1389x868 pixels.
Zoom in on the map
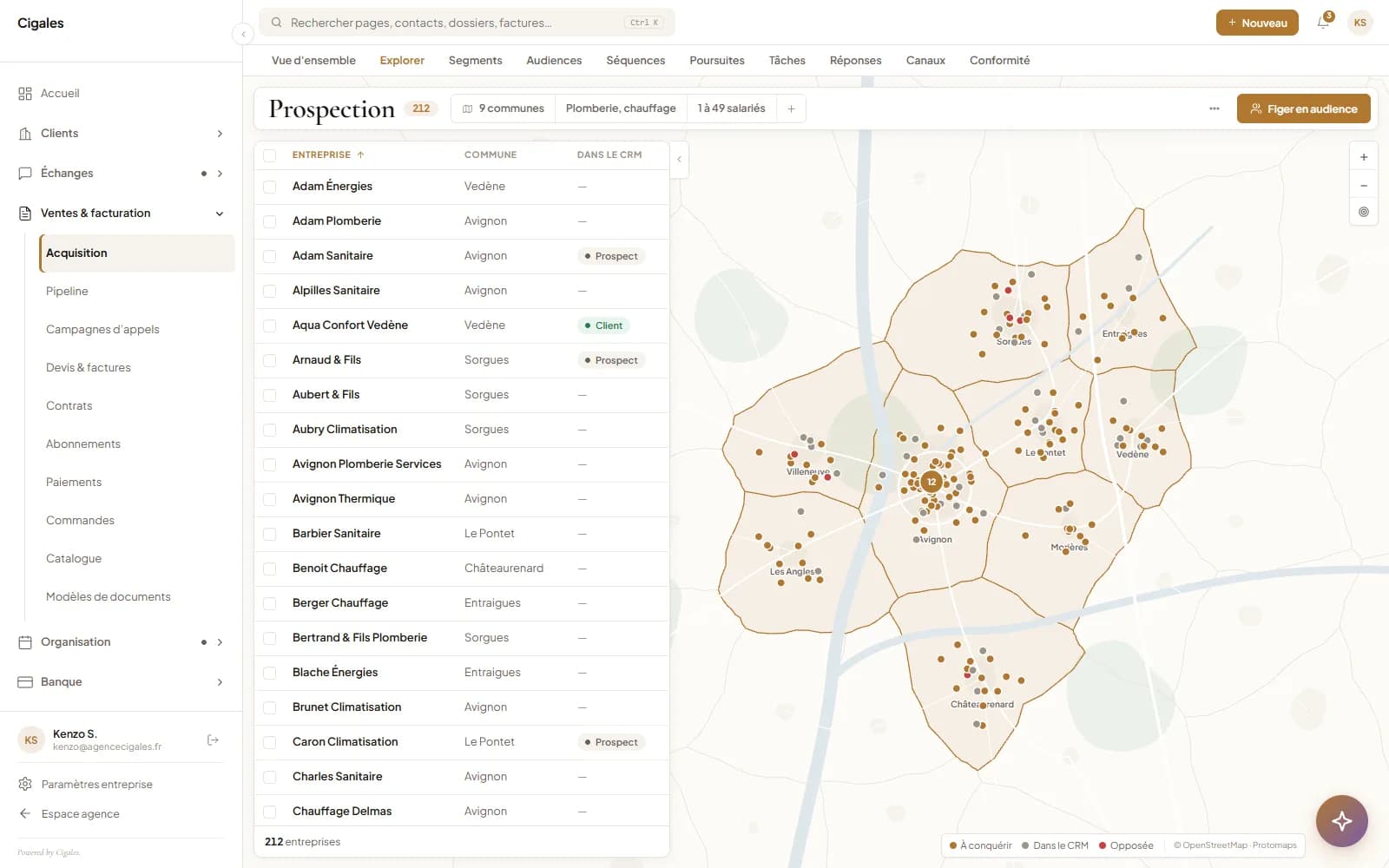[x=1364, y=157]
